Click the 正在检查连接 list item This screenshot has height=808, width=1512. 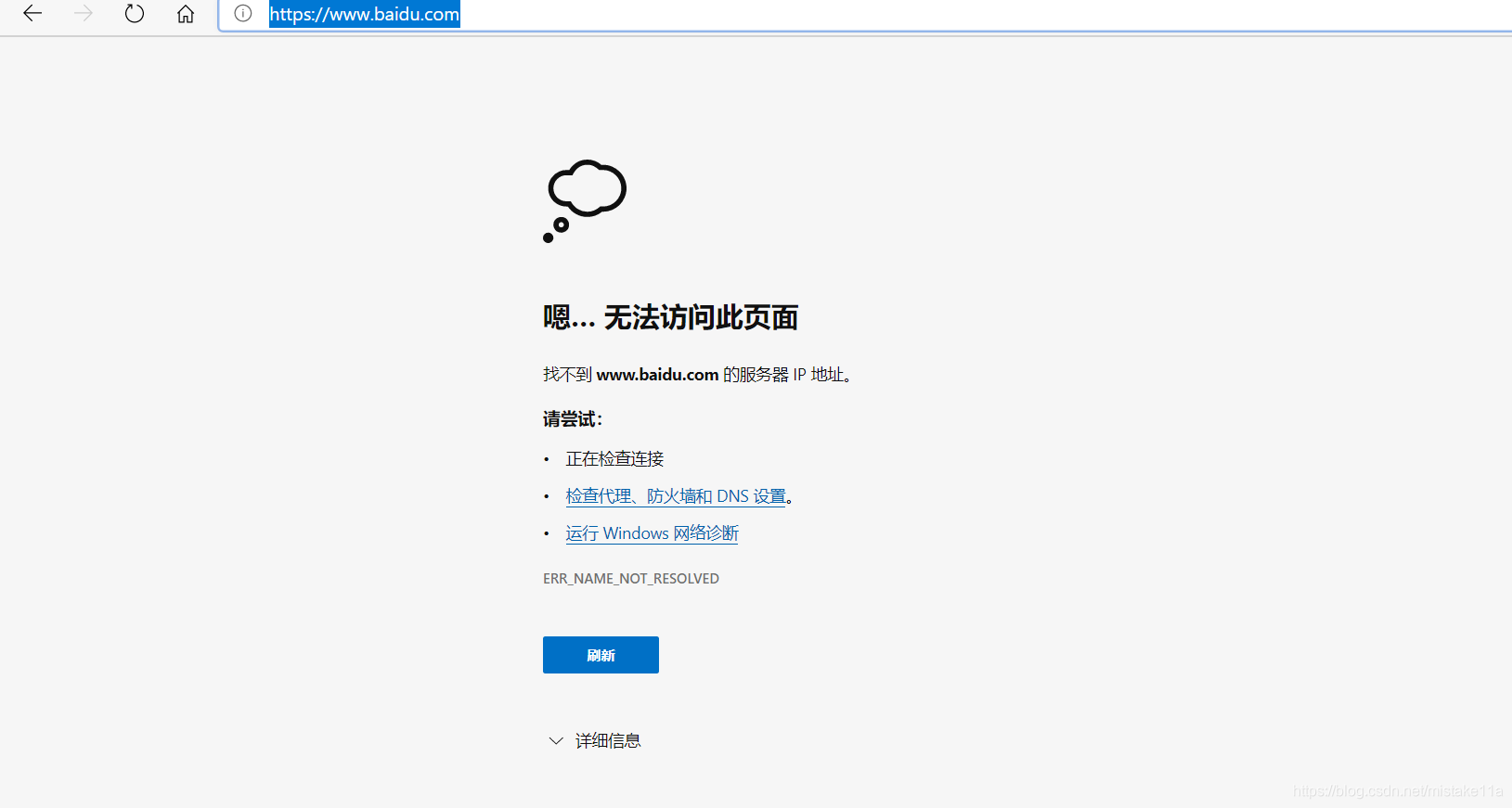click(614, 459)
